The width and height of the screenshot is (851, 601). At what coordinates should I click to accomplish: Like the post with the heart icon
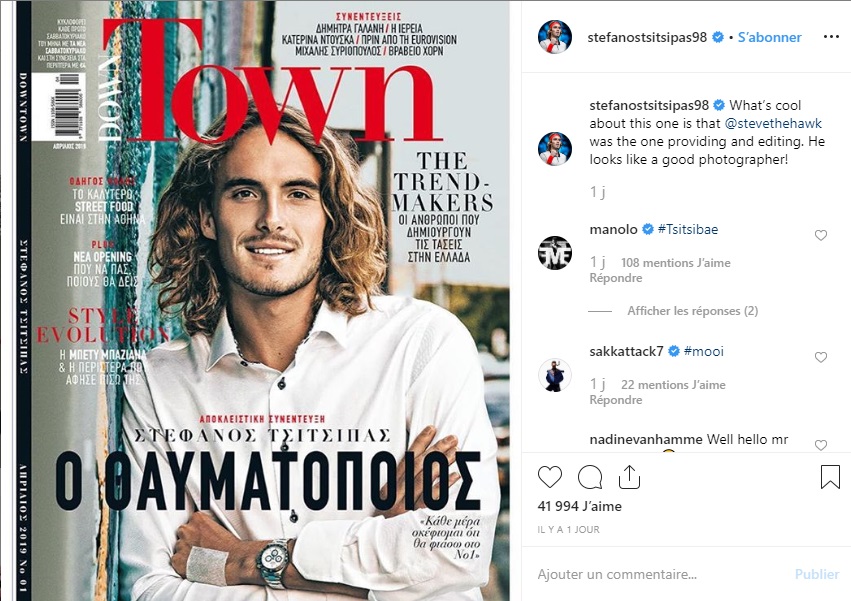(x=549, y=477)
